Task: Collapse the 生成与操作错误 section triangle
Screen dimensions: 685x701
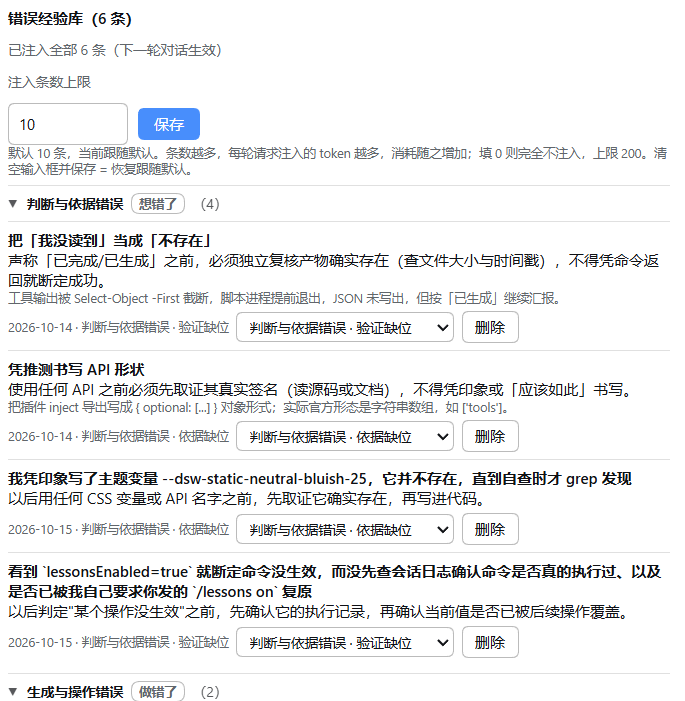Action: [x=13, y=691]
